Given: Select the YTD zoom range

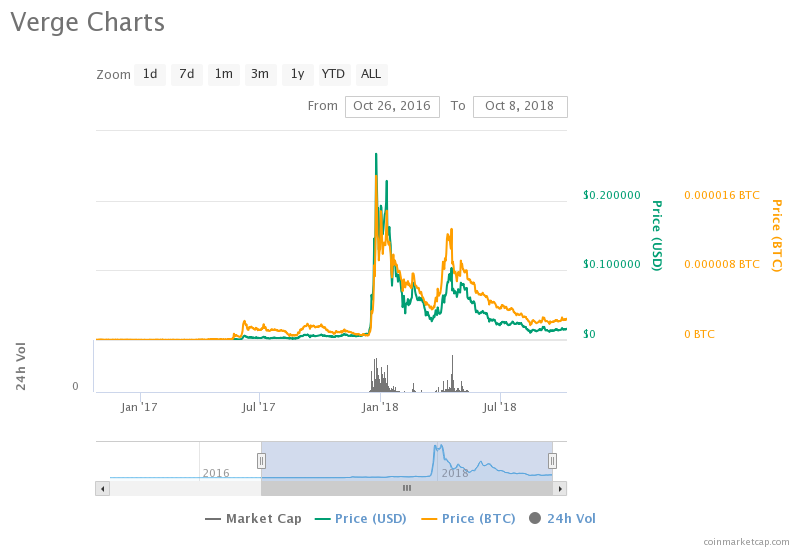Looking at the screenshot, I should [333, 74].
